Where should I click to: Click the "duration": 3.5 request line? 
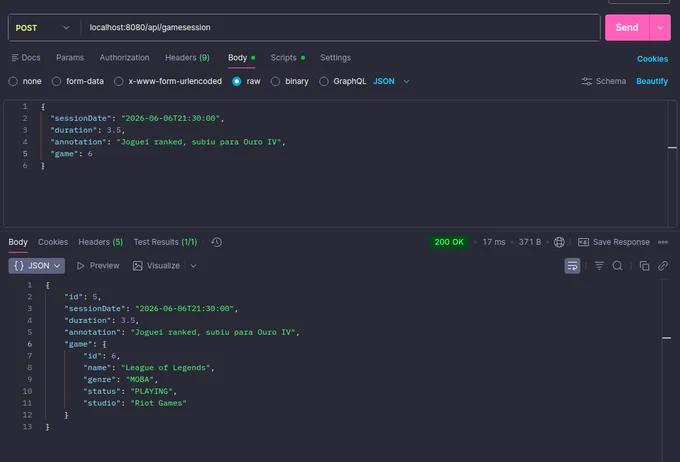[x=88, y=130]
